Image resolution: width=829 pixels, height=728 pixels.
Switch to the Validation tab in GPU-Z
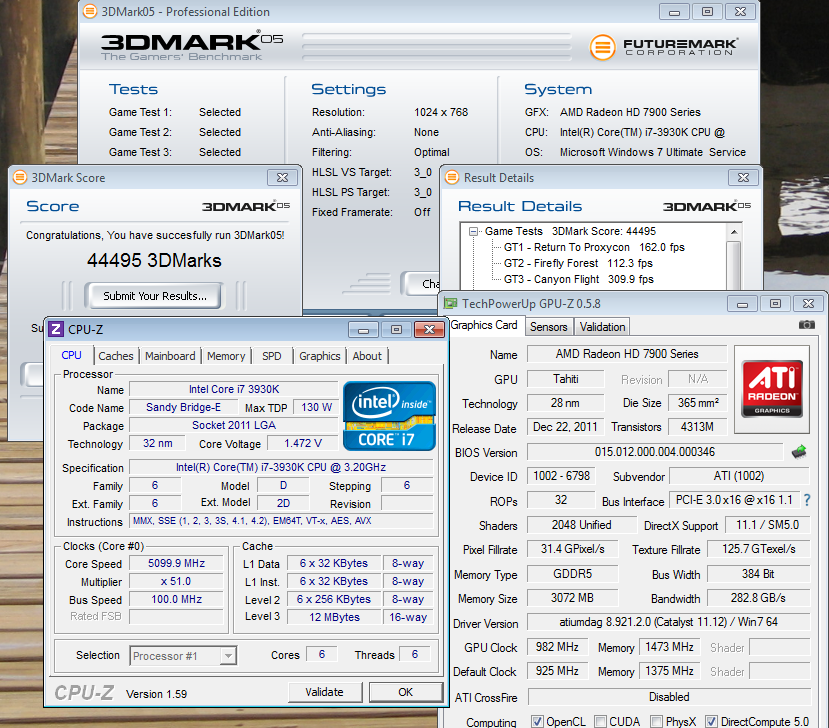click(x=602, y=327)
